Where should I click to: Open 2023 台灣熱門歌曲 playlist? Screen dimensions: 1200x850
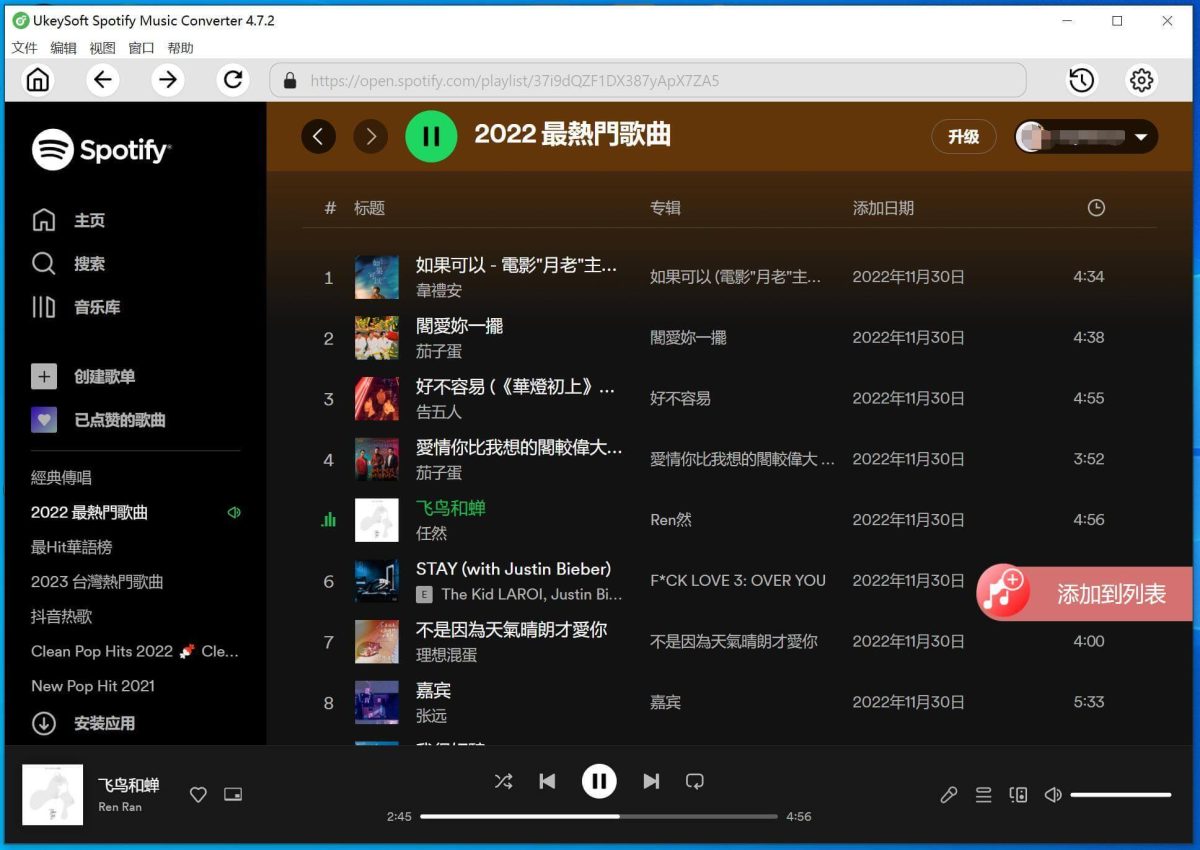pos(97,581)
